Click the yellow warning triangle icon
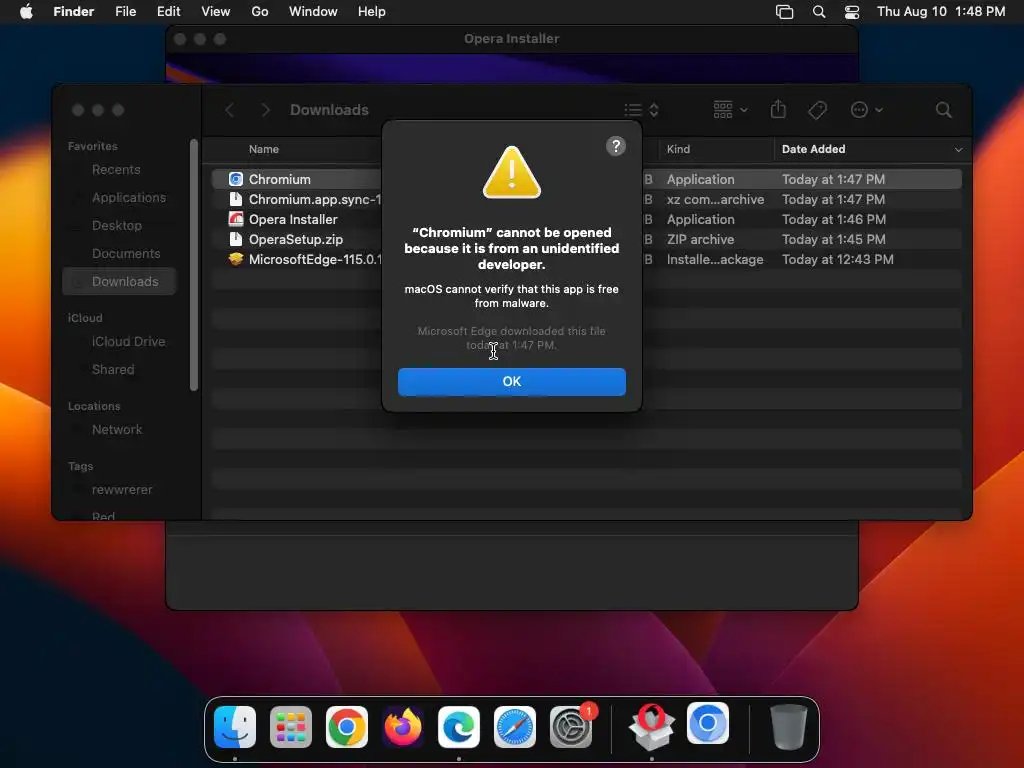 point(511,172)
